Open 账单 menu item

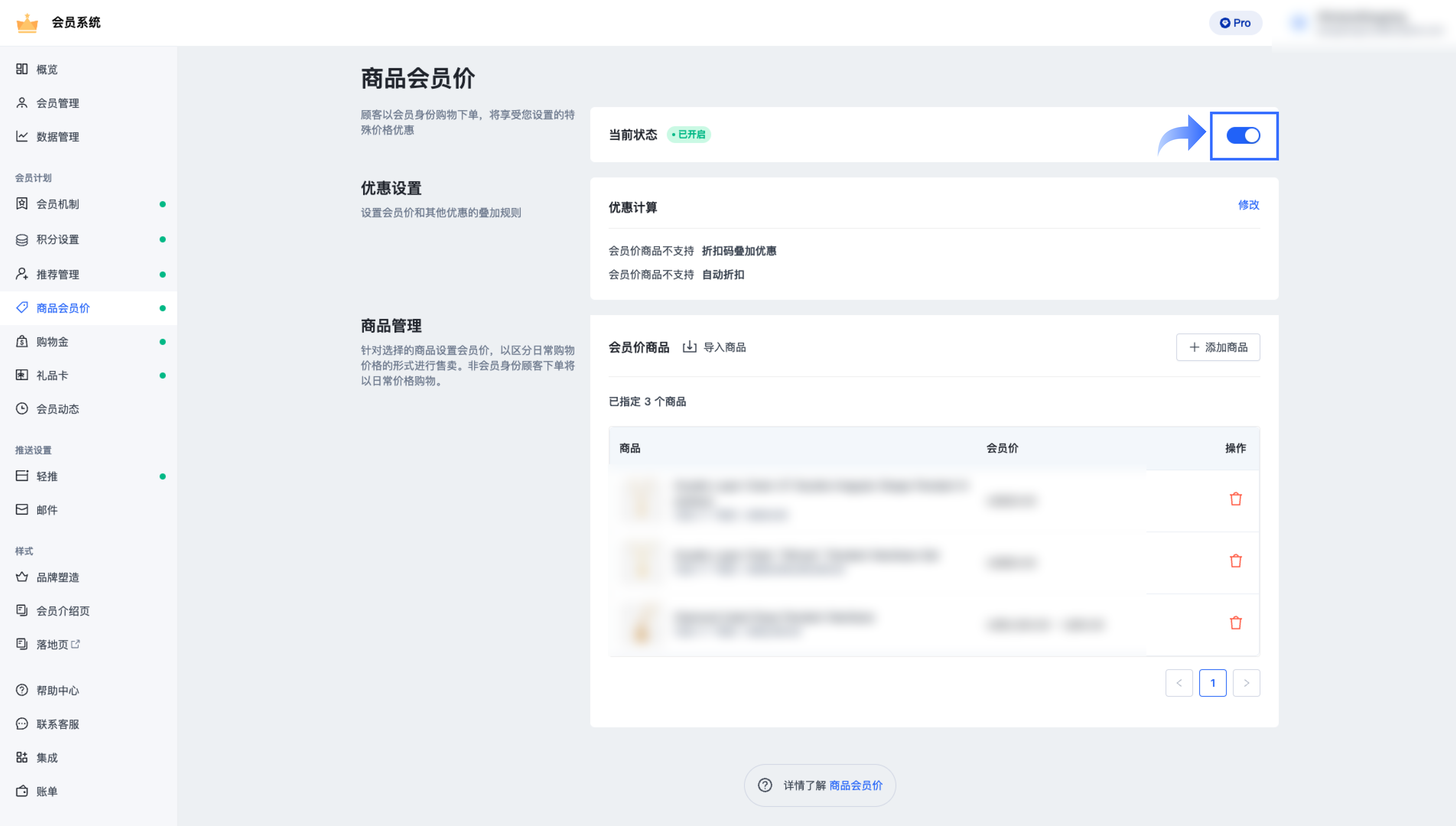89,791
